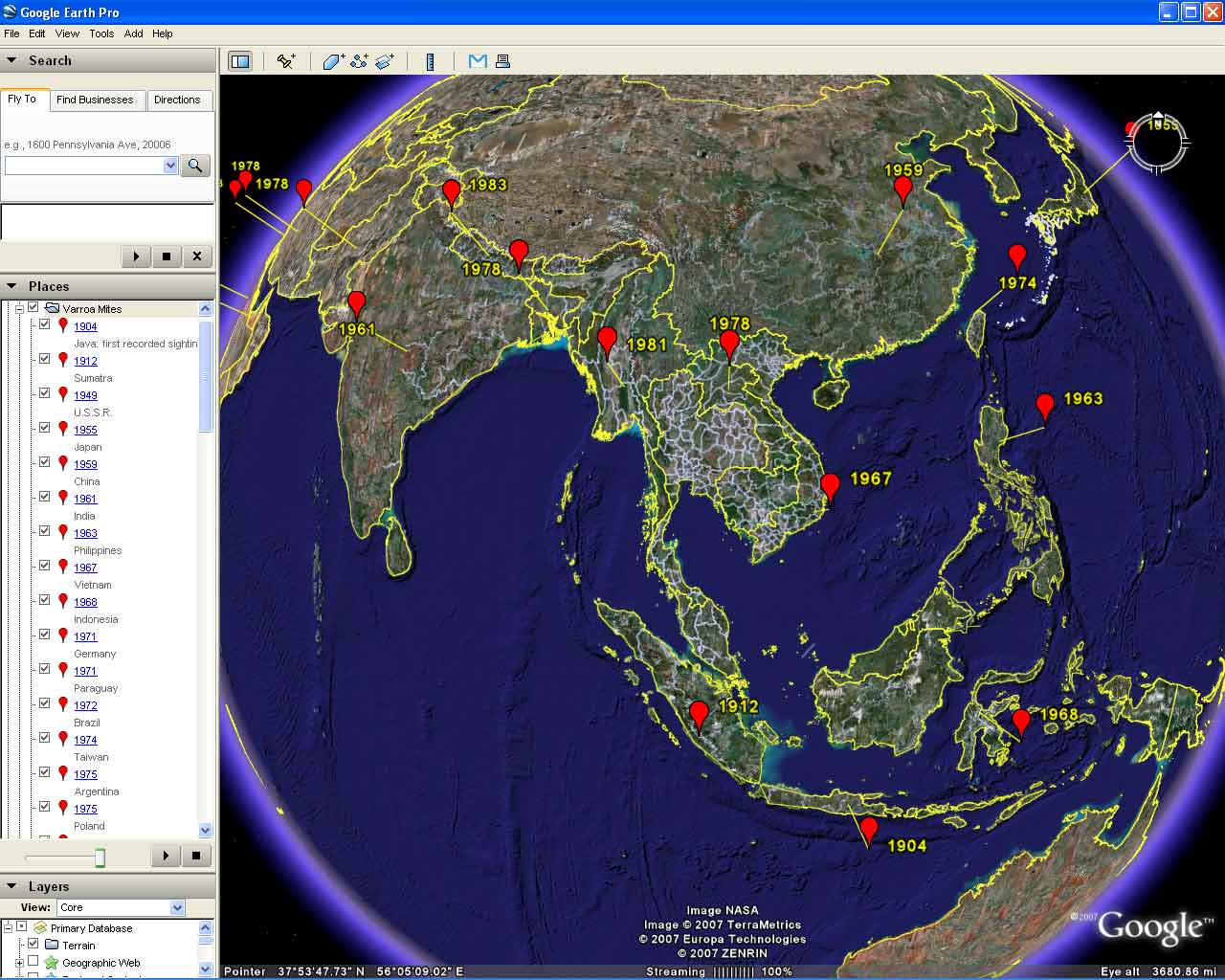Screen dimensions: 1225x980
Task: Open the Tools menu
Action: click(101, 33)
